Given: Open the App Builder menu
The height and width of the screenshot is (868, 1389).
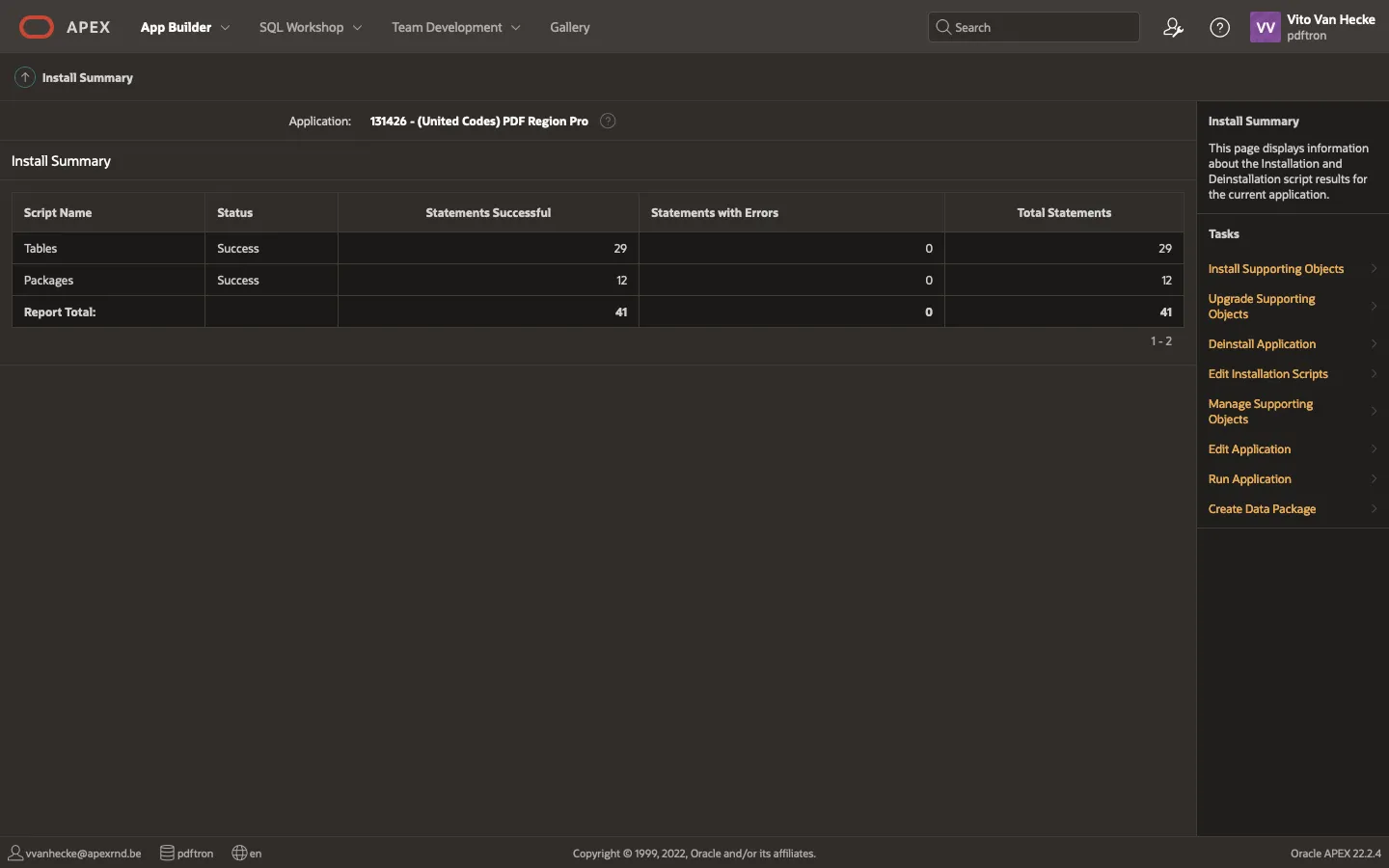Looking at the screenshot, I should coord(176,27).
